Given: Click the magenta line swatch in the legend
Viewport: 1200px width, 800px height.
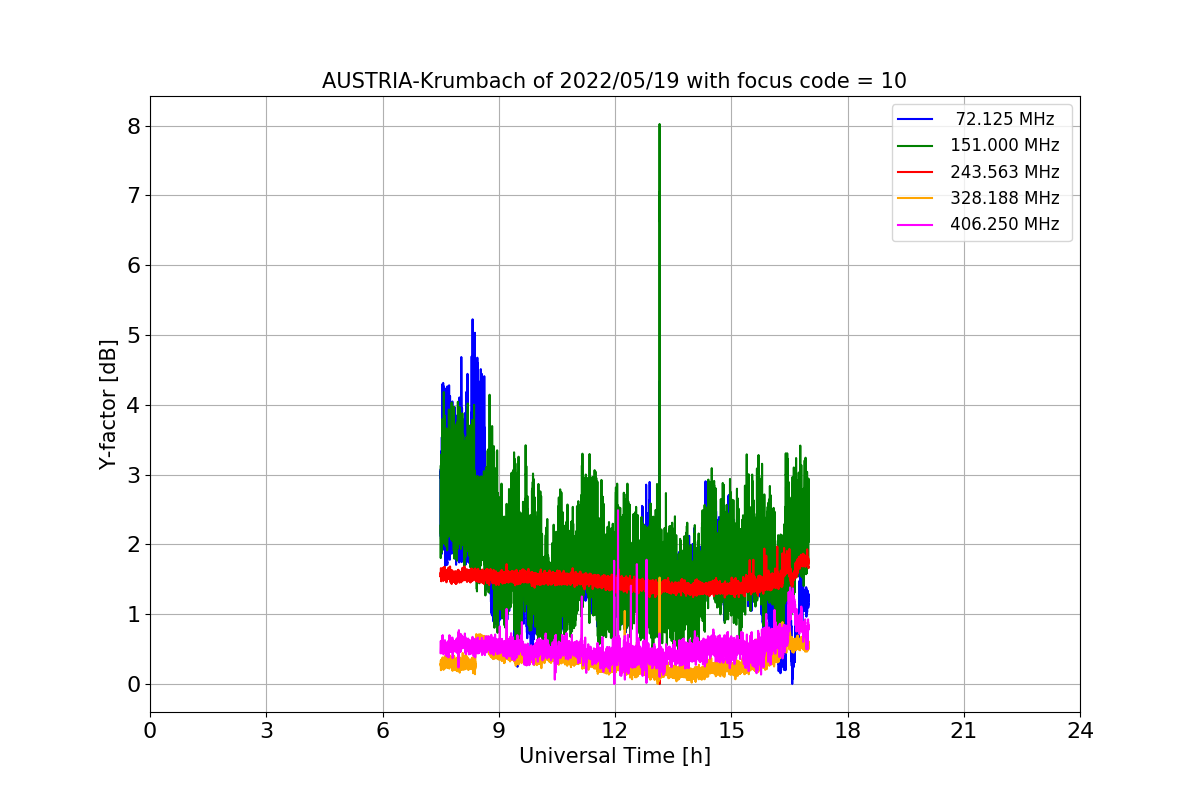Looking at the screenshot, I should tap(916, 225).
